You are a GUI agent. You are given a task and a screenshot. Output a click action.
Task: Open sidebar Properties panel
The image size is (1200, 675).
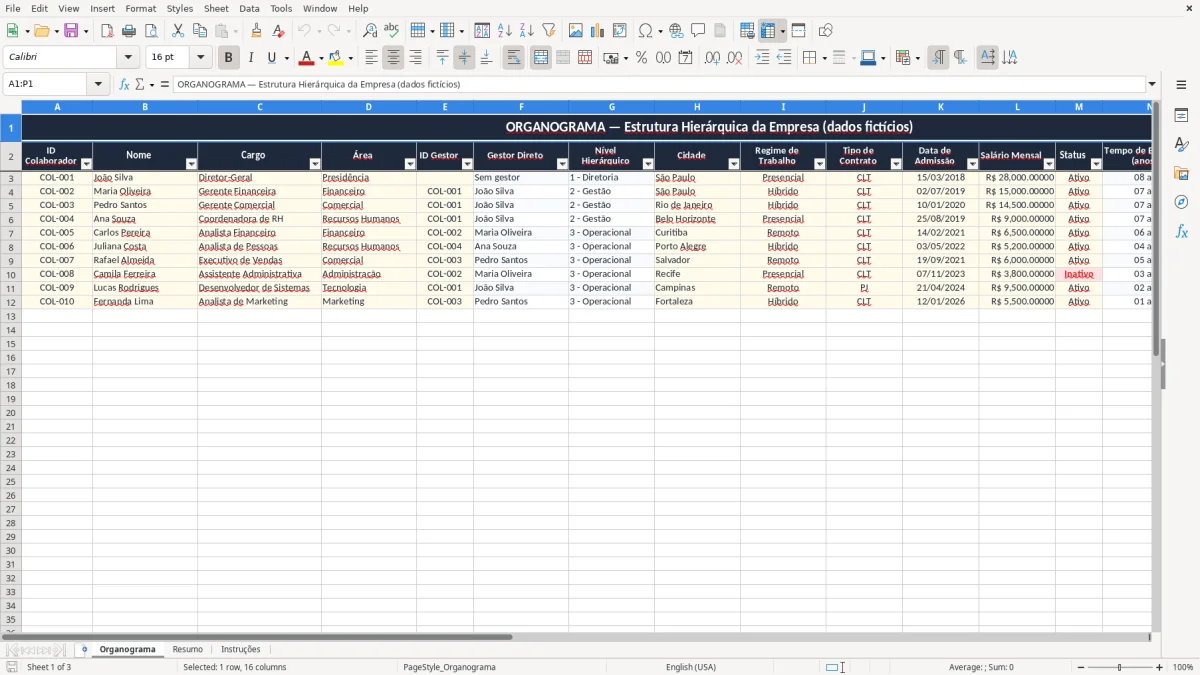click(1181, 115)
